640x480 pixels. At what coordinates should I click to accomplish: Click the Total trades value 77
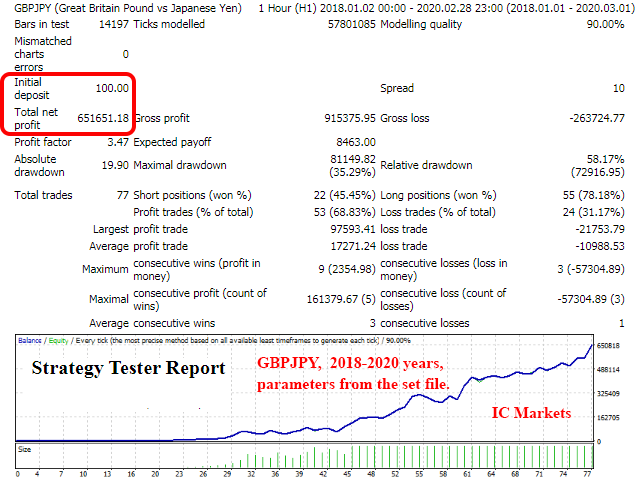120,195
